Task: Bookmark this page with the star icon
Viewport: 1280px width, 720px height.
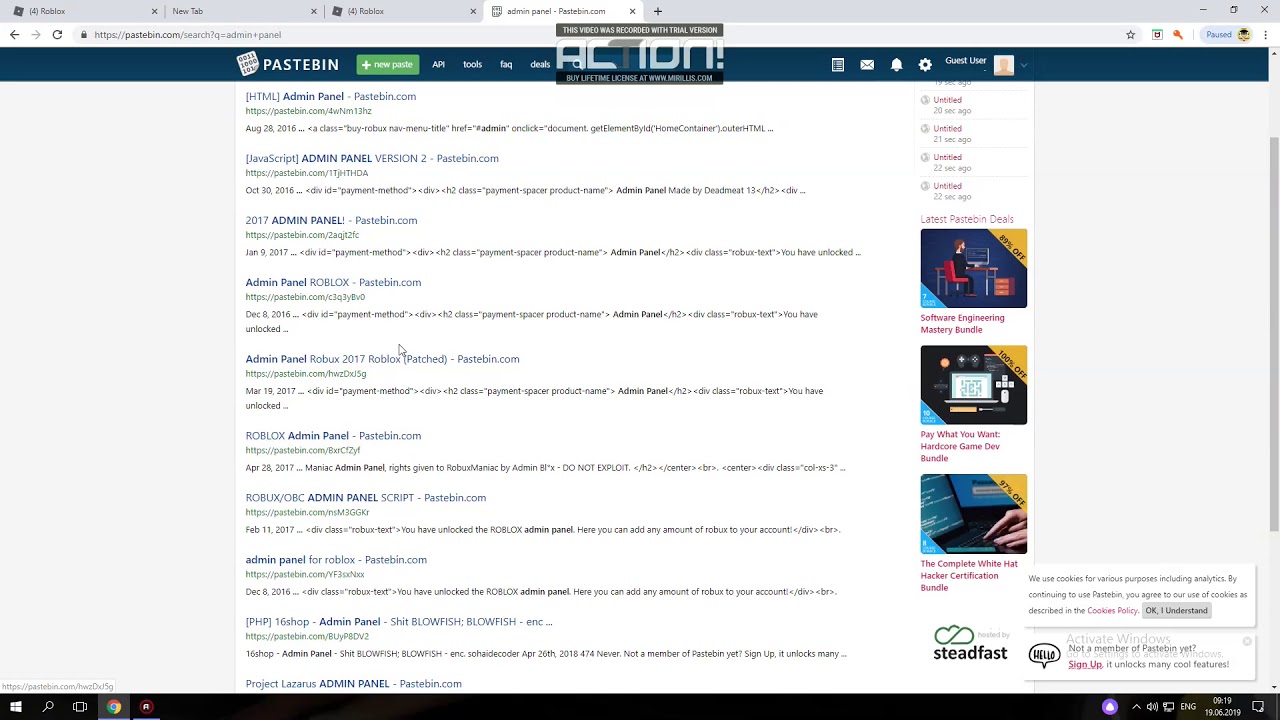Action: [x=1130, y=35]
